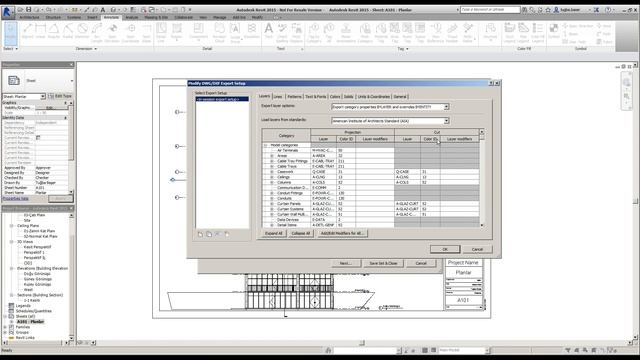Switch to the Colors tab
Image resolution: width=640 pixels, height=360 pixels.
335,97
